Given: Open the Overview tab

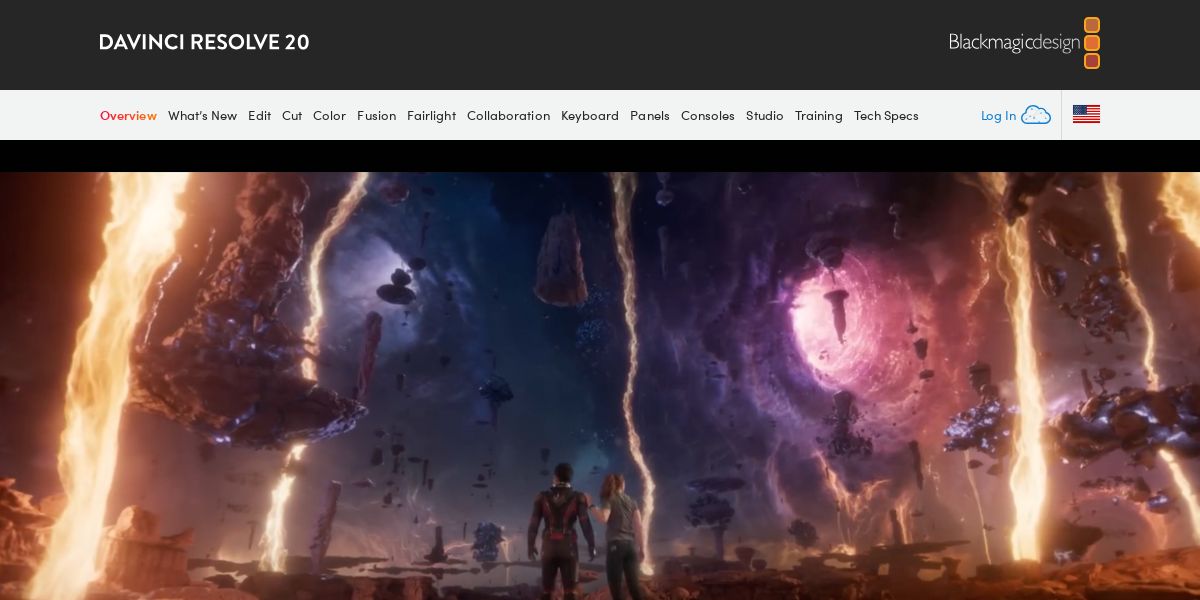Looking at the screenshot, I should 128,116.
